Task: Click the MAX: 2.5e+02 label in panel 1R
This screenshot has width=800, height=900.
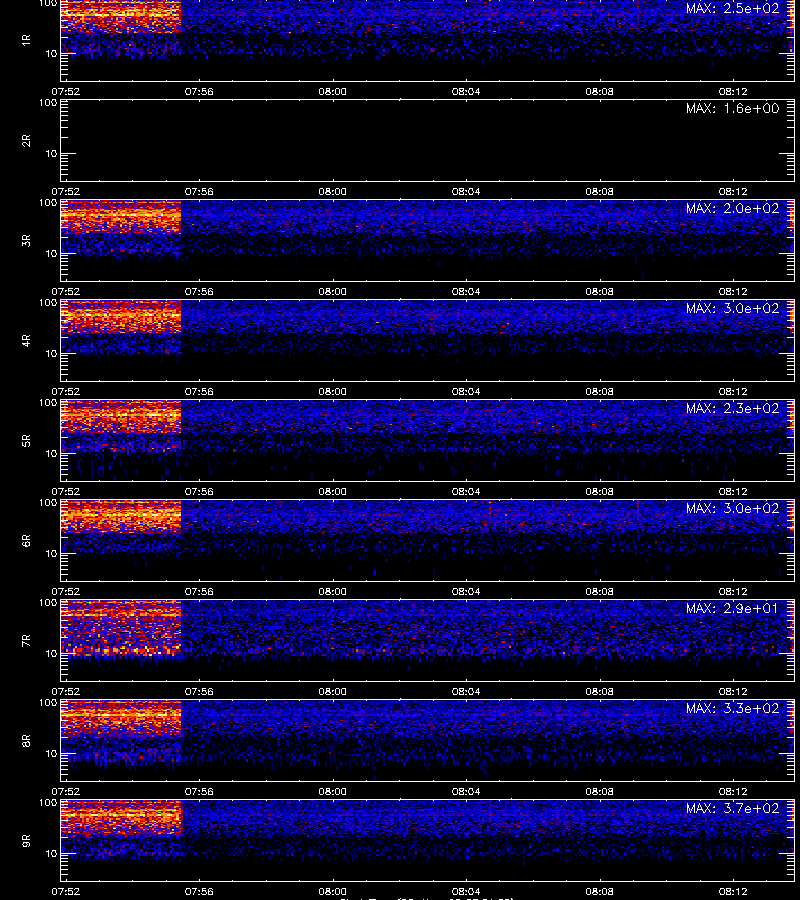Action: tap(732, 9)
